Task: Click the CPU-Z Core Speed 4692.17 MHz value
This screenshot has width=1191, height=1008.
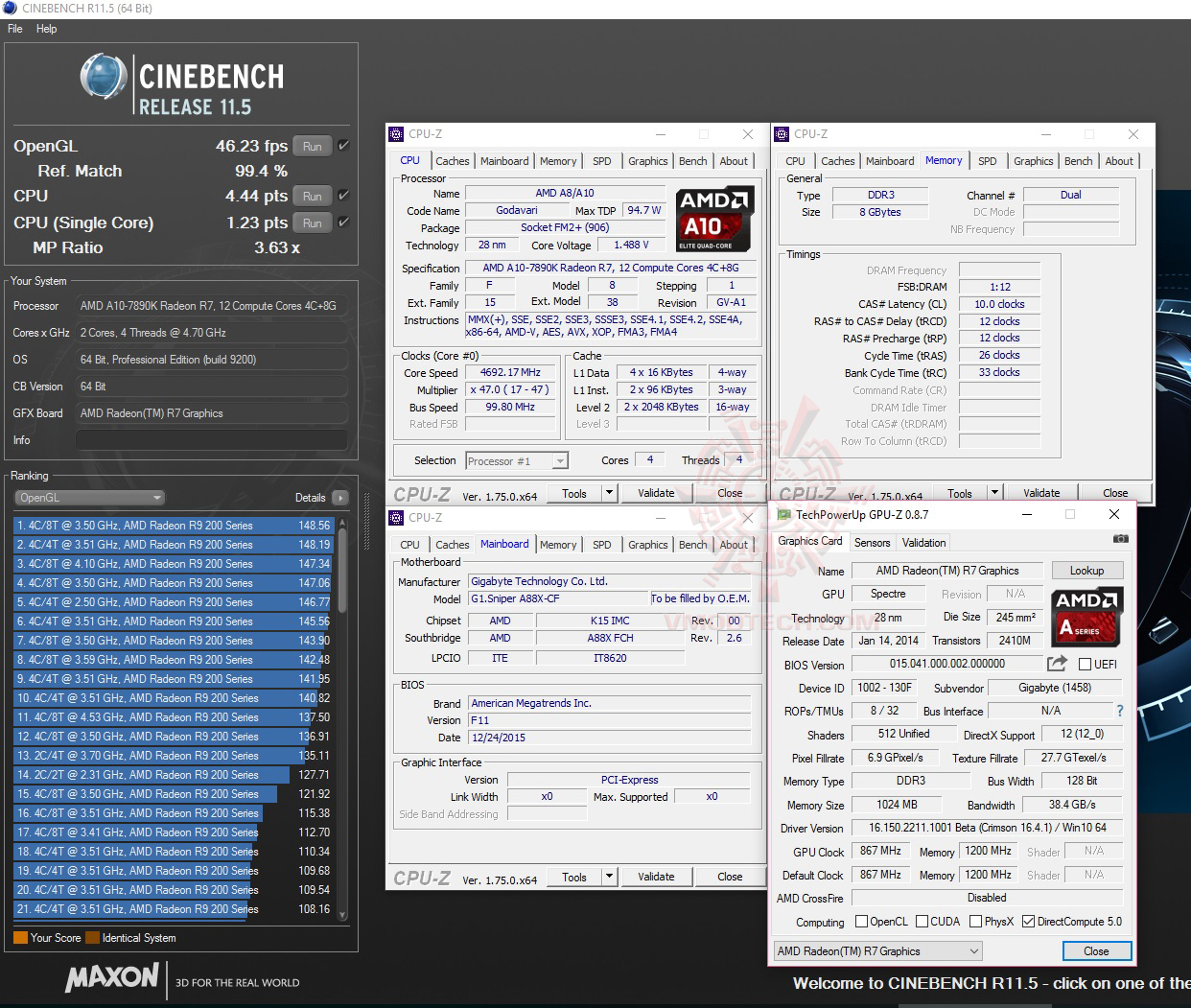Action: 510,372
